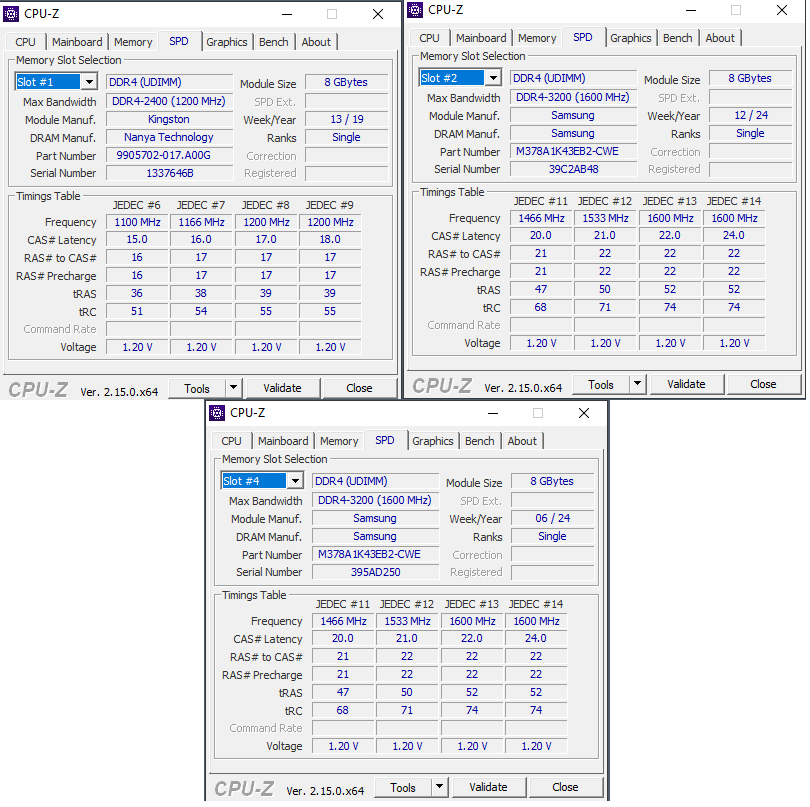Click Close button in Slot #4 window
The height and width of the screenshot is (807, 810).
point(566,787)
